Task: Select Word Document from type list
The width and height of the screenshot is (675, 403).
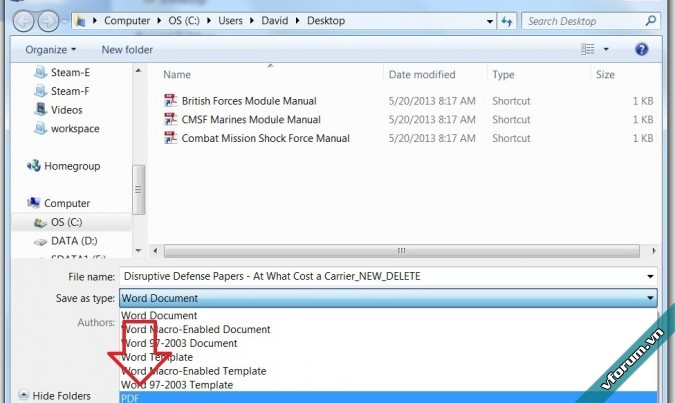Action: pyautogui.click(x=388, y=316)
